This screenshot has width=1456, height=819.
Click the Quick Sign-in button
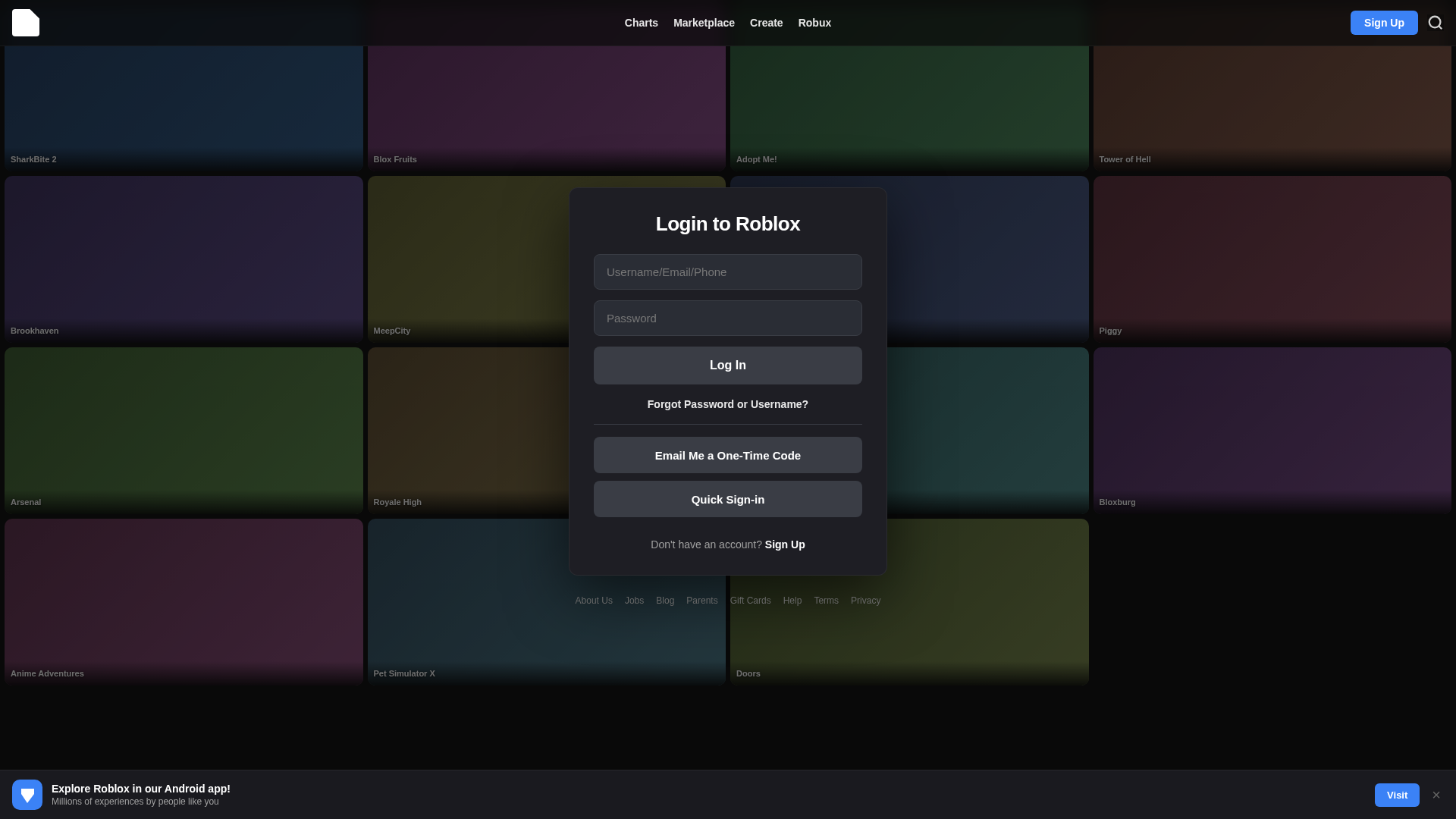tap(728, 499)
